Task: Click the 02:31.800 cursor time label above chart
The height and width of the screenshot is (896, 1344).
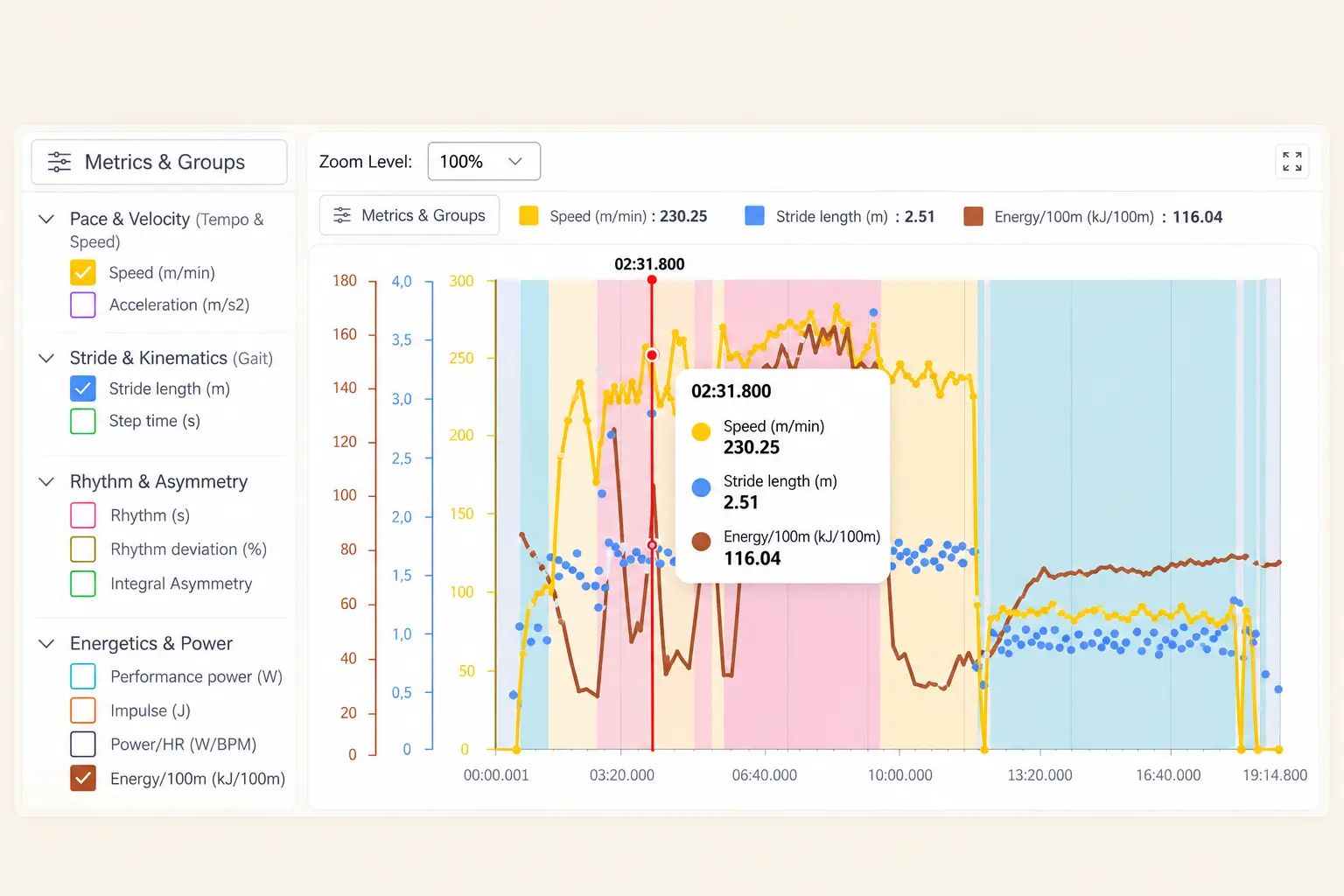Action: point(649,264)
